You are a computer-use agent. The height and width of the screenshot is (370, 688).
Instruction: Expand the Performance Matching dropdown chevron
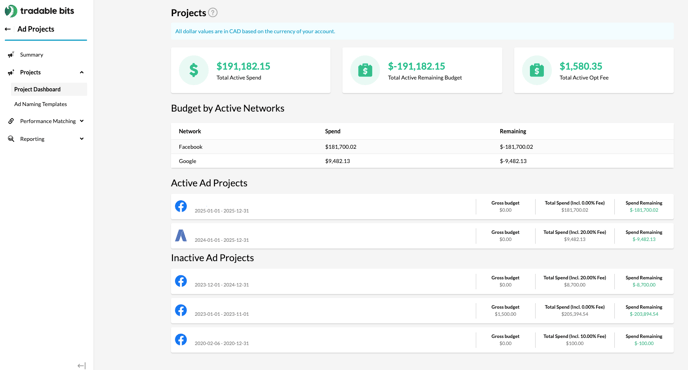tap(82, 121)
